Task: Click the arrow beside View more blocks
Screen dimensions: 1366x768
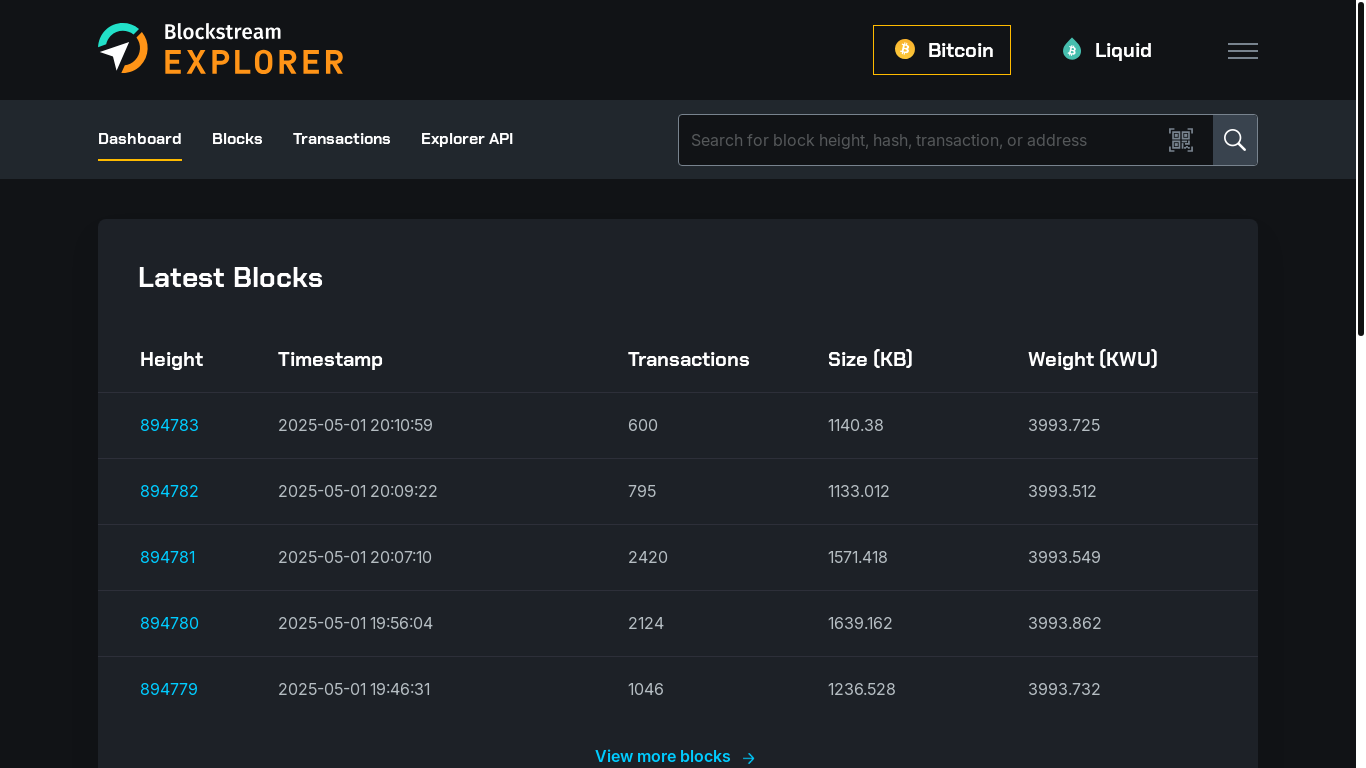Action: pyautogui.click(x=749, y=758)
